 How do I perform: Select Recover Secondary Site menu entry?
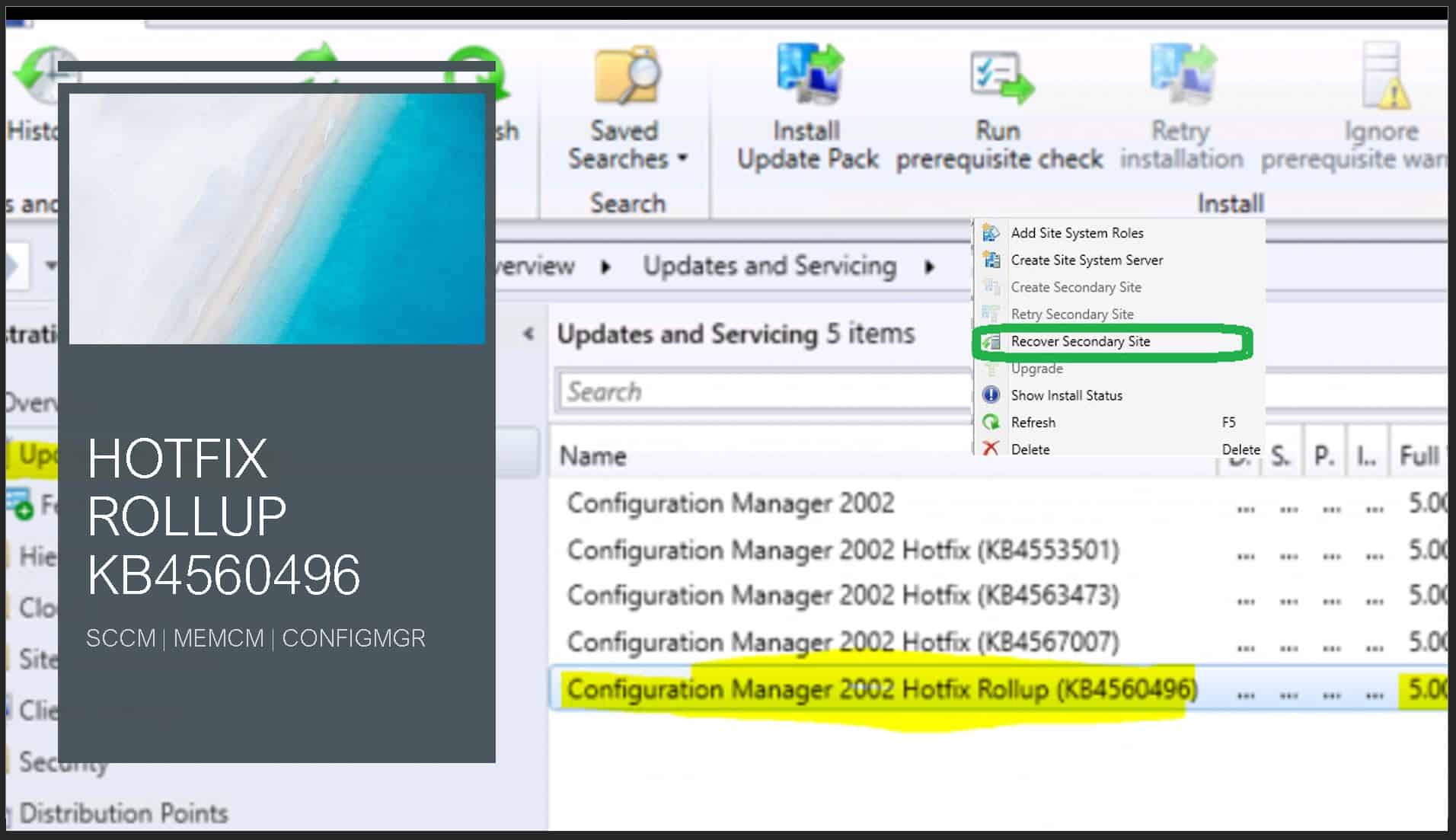coord(1080,341)
